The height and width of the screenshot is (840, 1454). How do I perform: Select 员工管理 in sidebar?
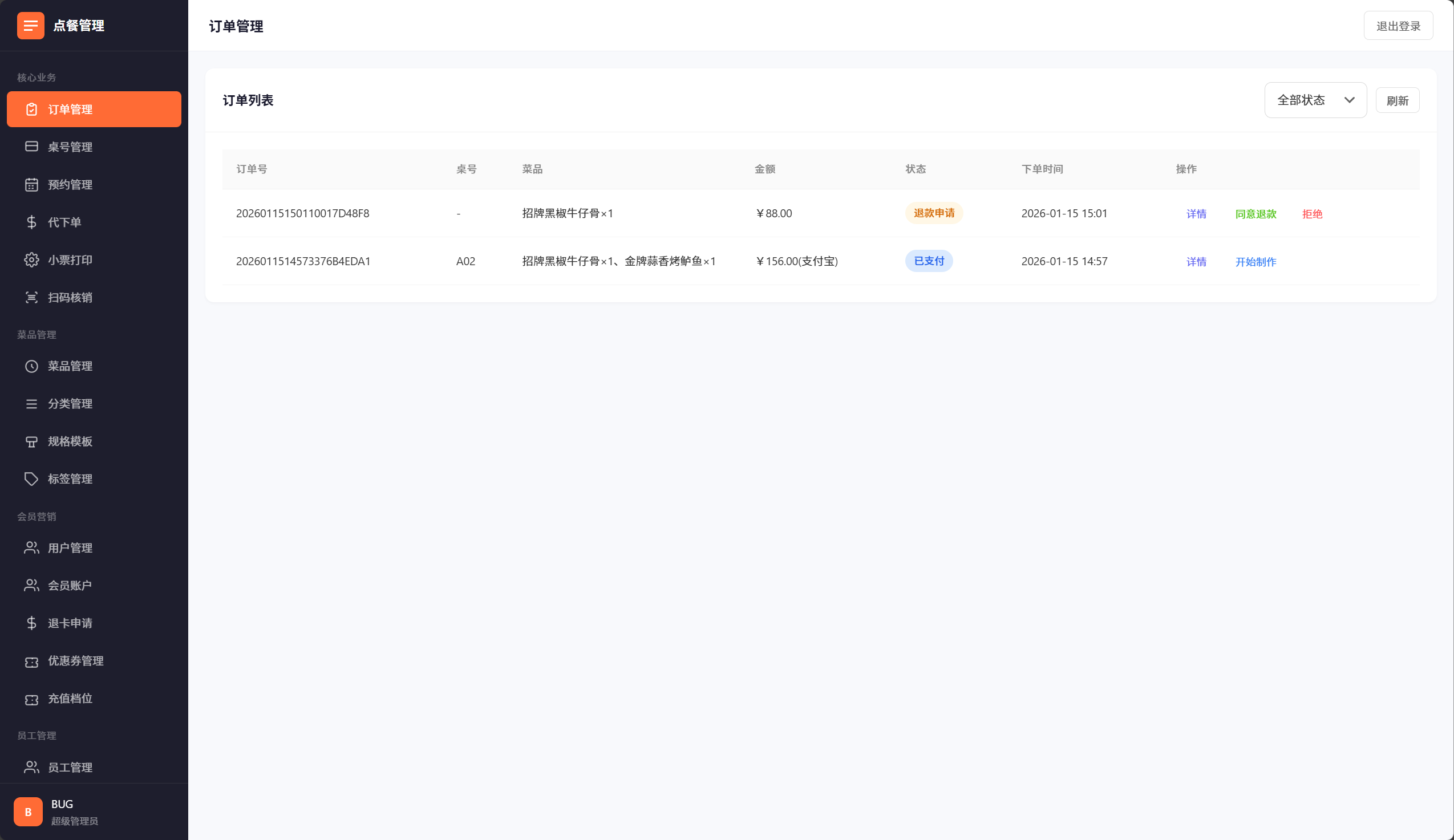(70, 768)
